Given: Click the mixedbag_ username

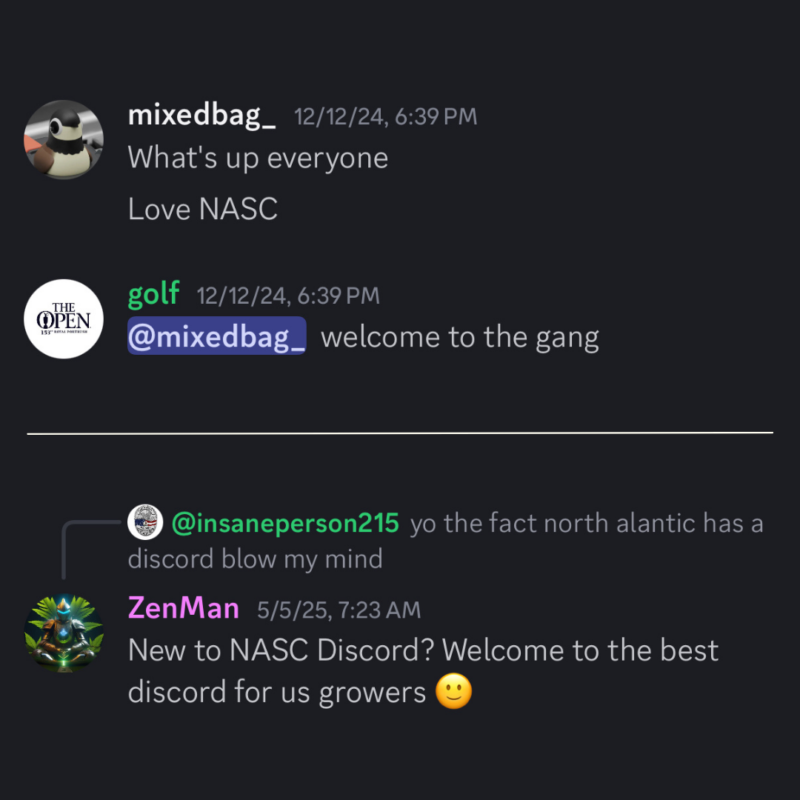Looking at the screenshot, I should pos(202,116).
